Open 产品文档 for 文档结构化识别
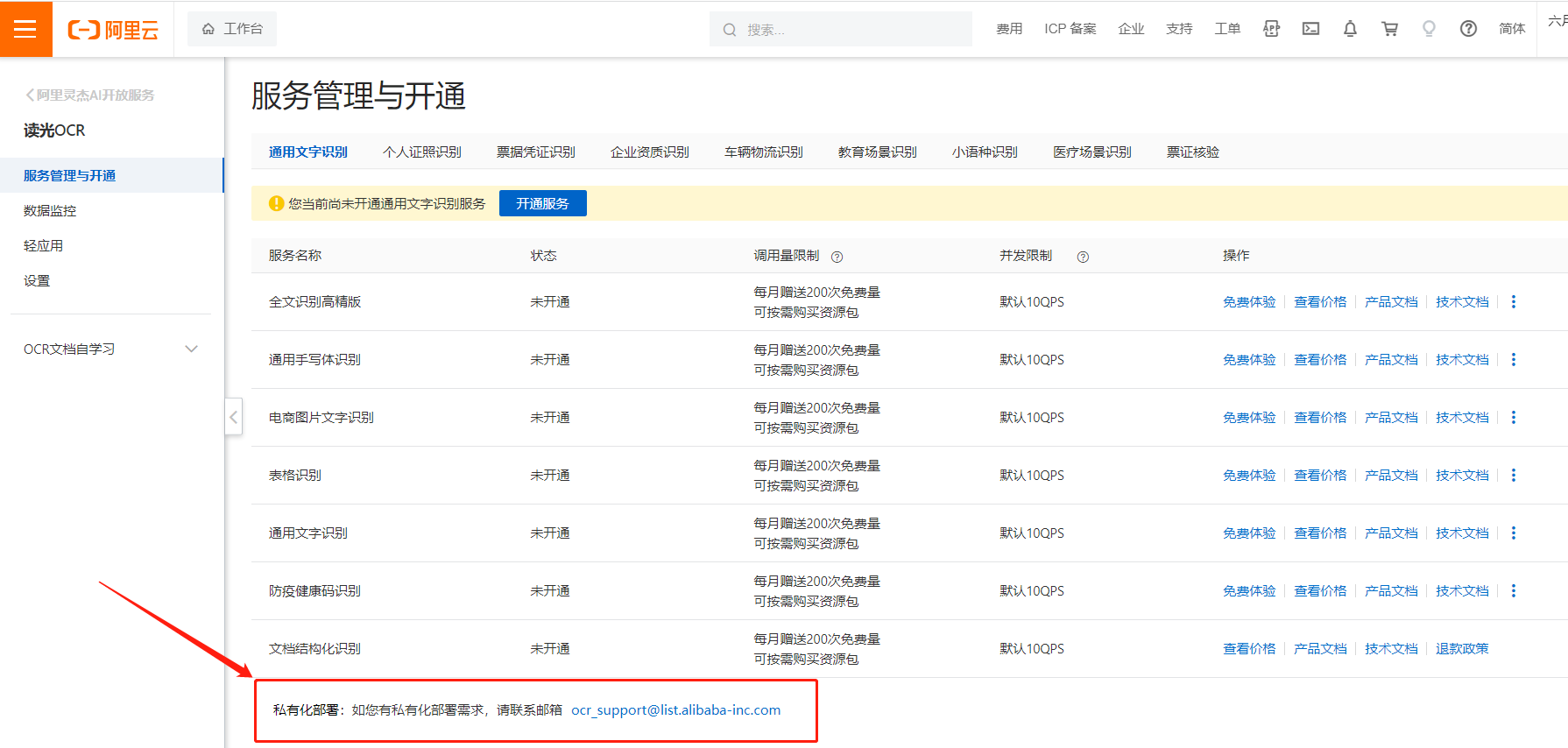The height and width of the screenshot is (748, 1568). coord(1320,648)
